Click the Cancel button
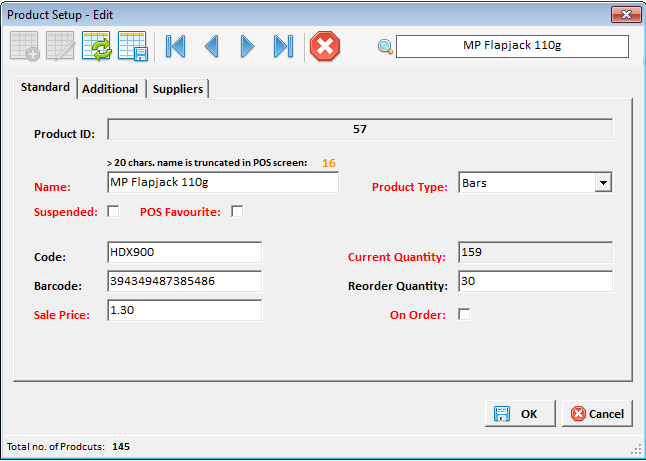 (x=597, y=413)
